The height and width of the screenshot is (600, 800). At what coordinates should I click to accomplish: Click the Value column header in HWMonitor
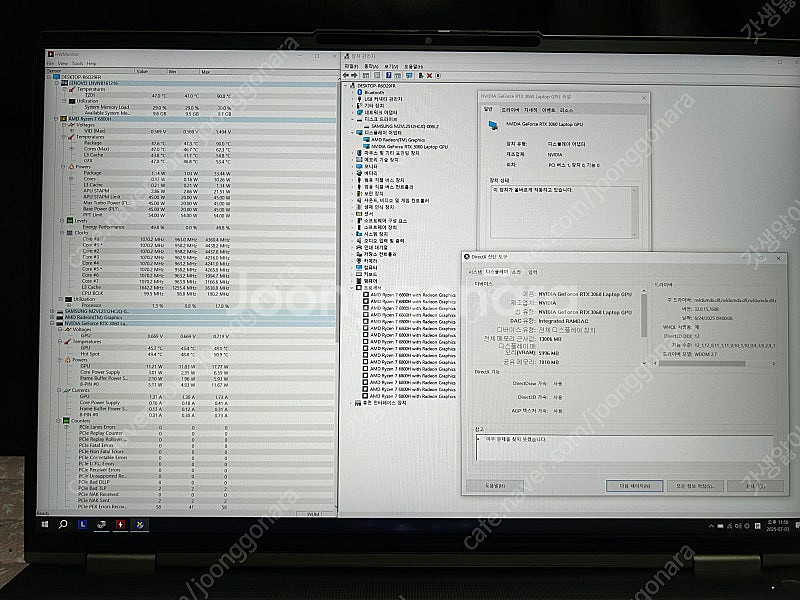pyautogui.click(x=151, y=71)
